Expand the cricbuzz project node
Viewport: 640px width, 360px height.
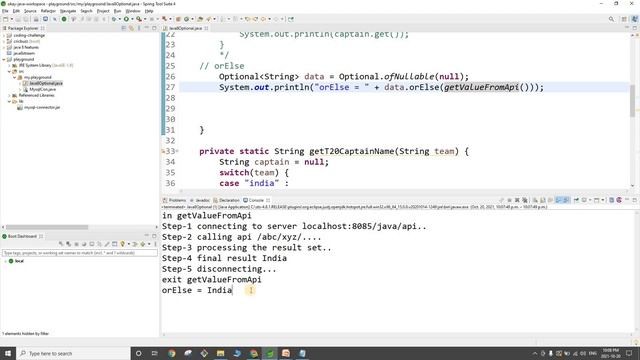coord(4,42)
